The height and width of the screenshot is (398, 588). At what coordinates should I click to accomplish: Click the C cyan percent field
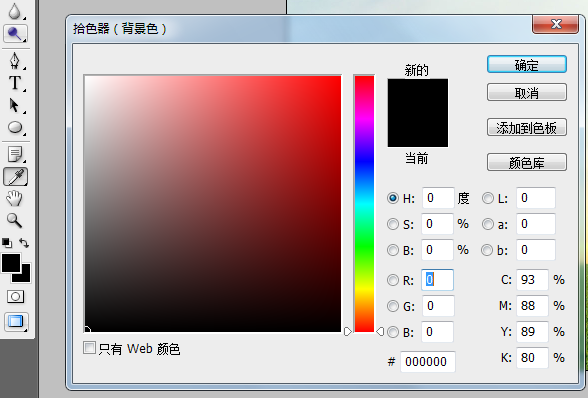click(532, 280)
